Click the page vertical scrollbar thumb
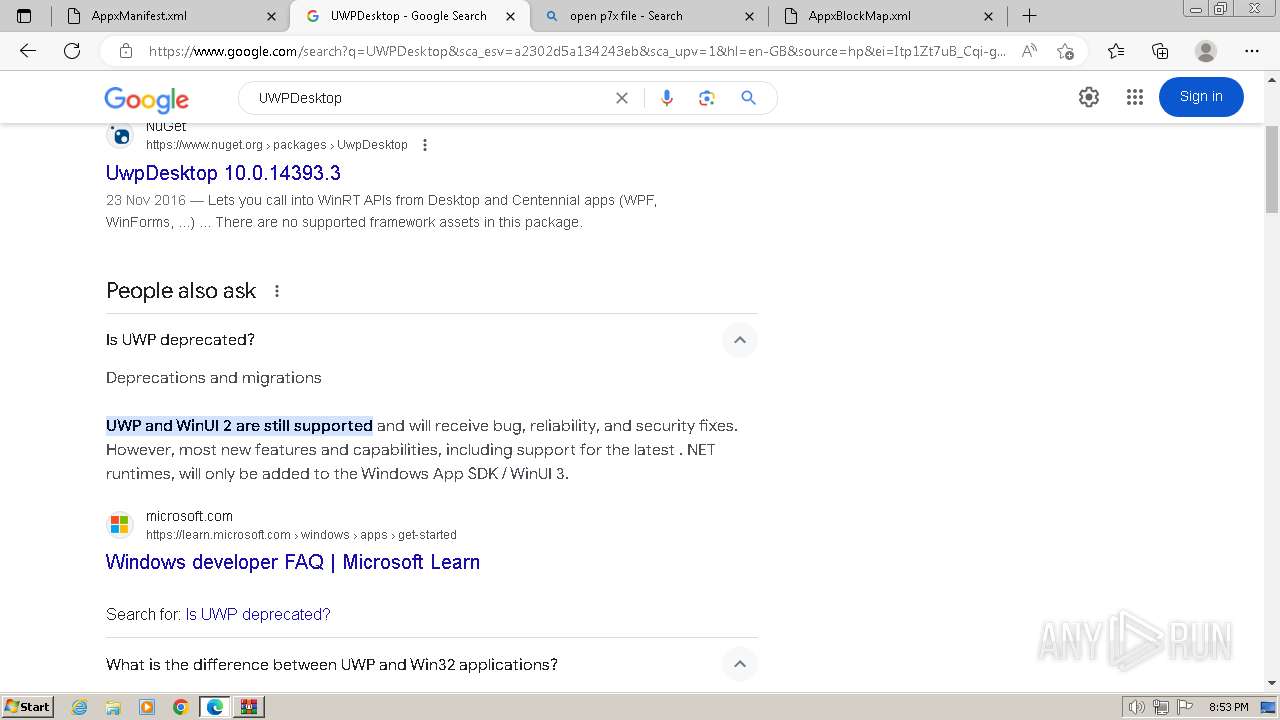The height and width of the screenshot is (720, 1280). 1272,170
